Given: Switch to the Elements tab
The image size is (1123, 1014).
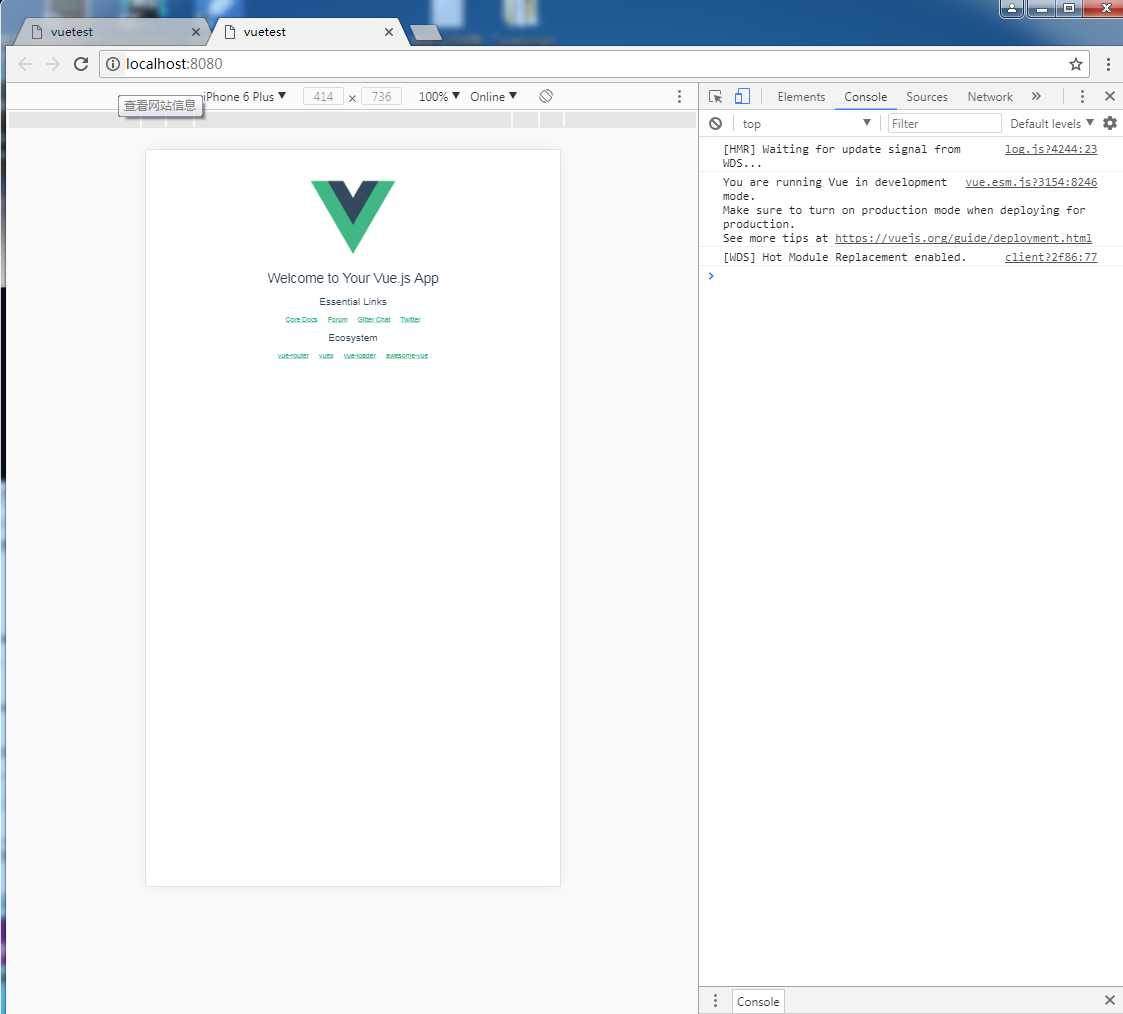Looking at the screenshot, I should [x=801, y=96].
